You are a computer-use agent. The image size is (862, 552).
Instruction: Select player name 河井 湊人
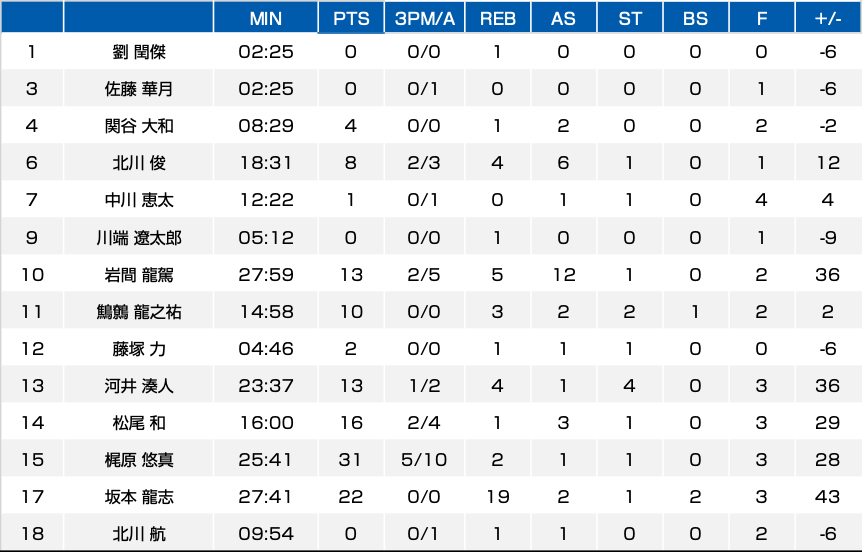(x=139, y=385)
